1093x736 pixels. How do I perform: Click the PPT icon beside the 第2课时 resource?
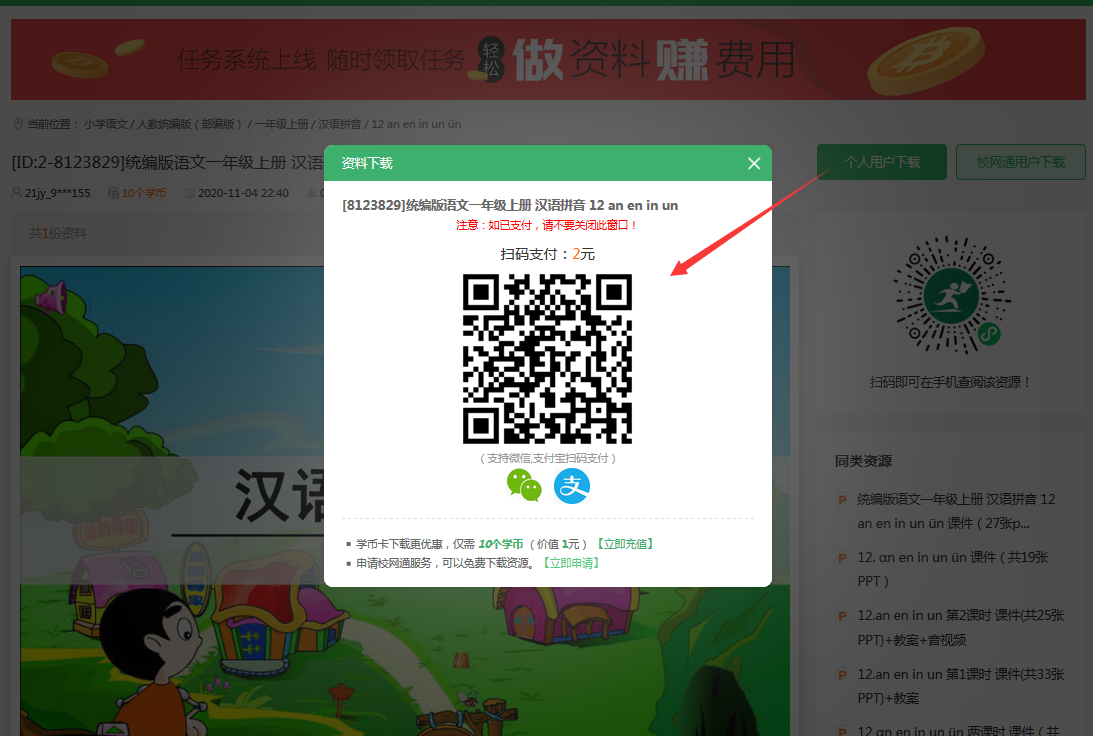point(842,616)
